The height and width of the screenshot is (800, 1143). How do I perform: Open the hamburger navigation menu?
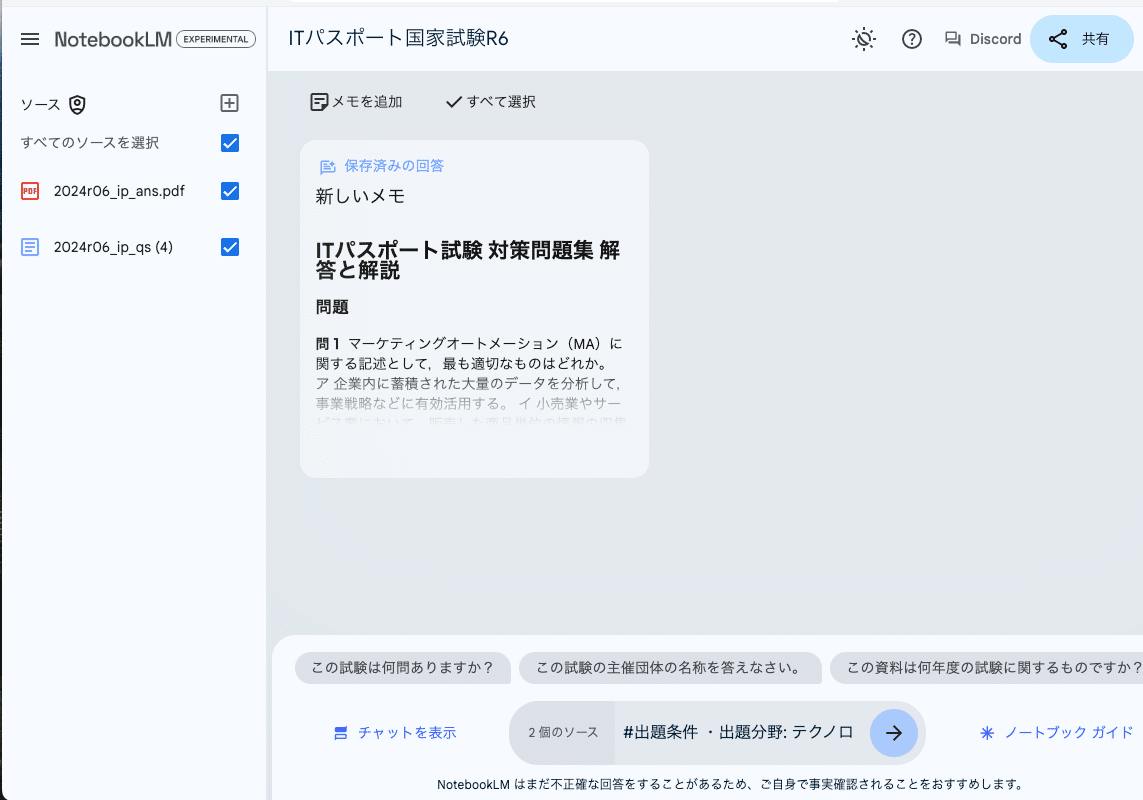point(30,39)
